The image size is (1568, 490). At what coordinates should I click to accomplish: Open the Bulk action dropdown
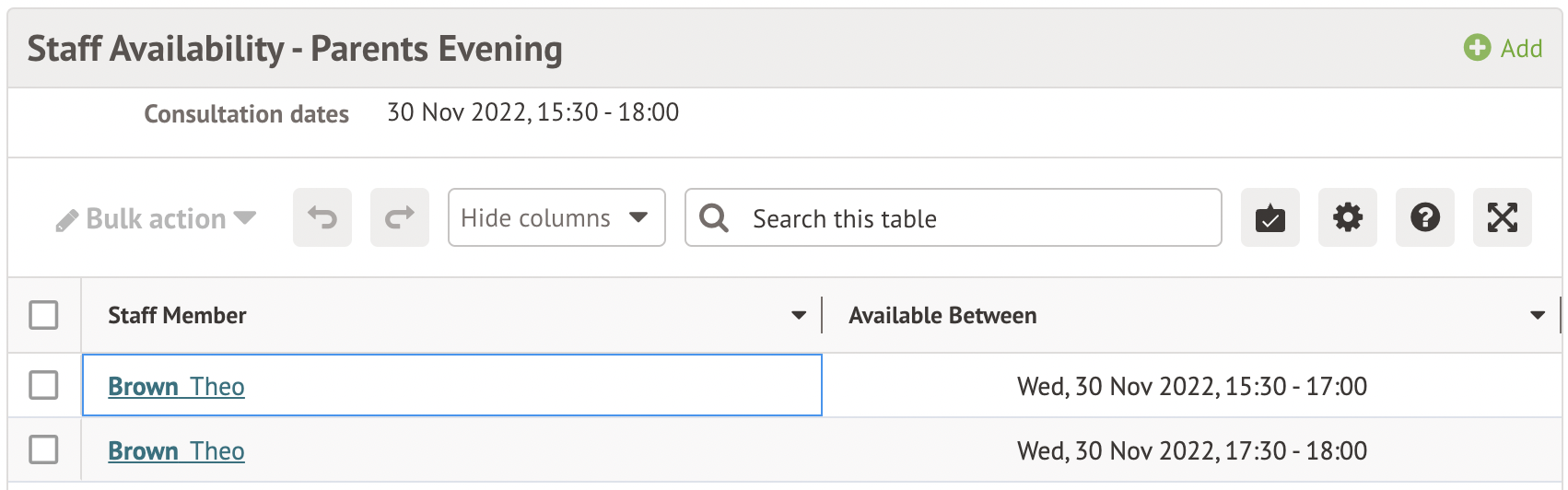tap(157, 219)
